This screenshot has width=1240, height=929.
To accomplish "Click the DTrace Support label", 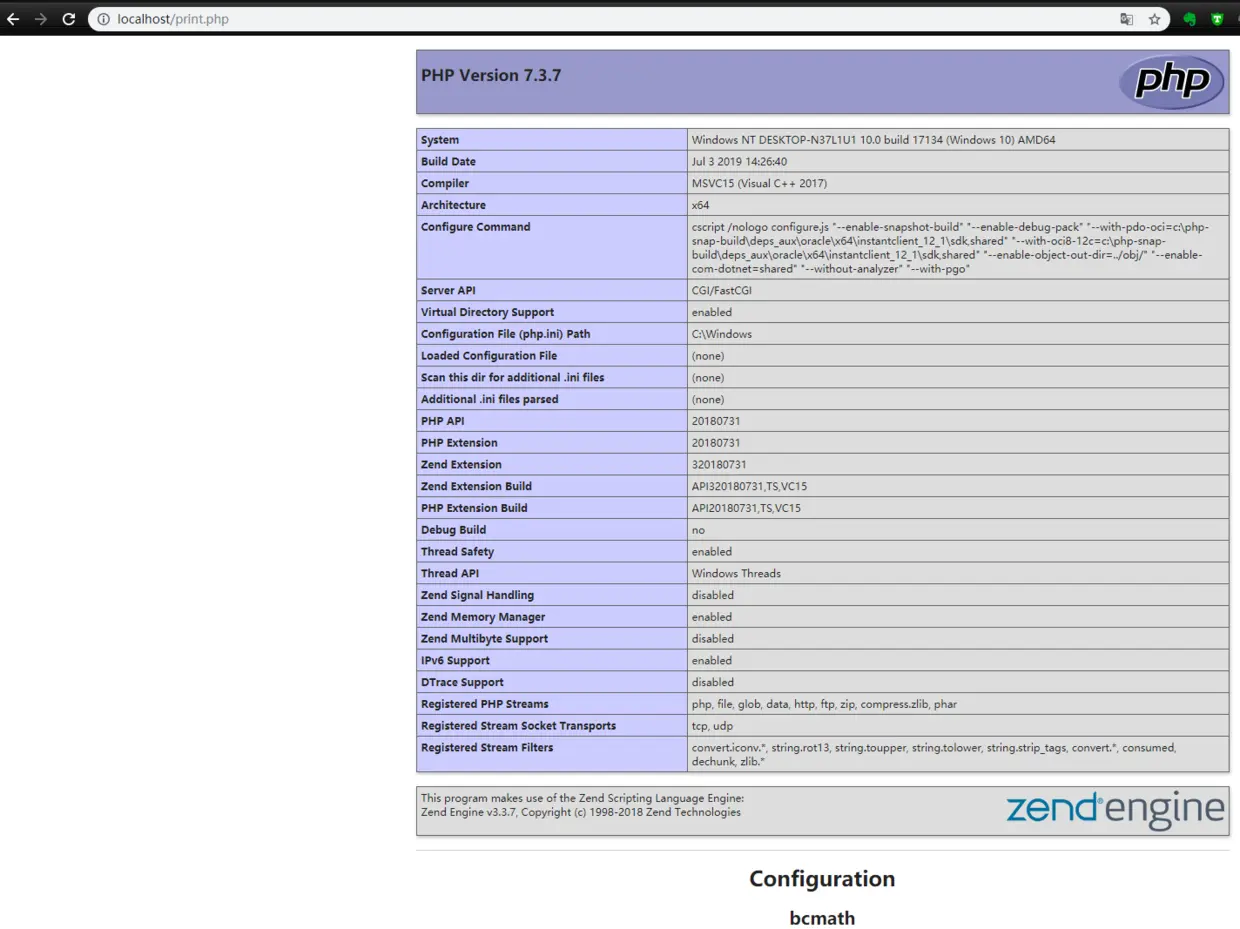I will click(463, 682).
